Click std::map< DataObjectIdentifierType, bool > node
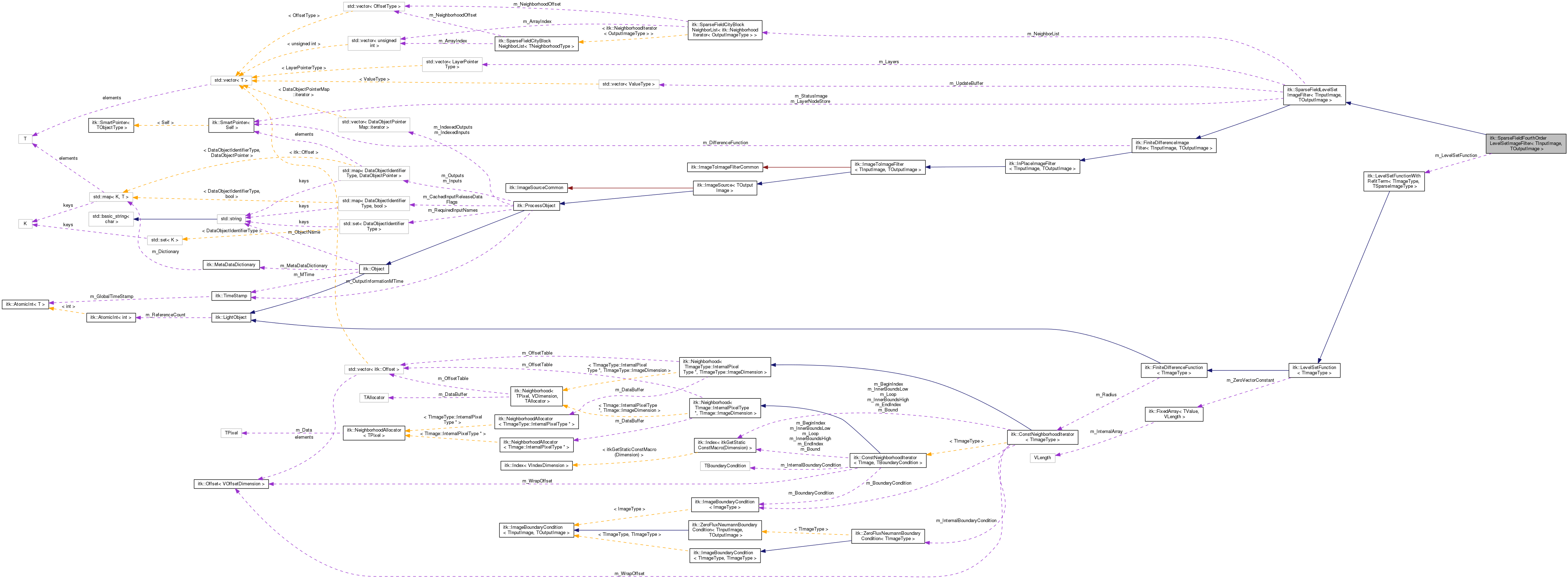This screenshot has height=579, width=1568. point(373,203)
